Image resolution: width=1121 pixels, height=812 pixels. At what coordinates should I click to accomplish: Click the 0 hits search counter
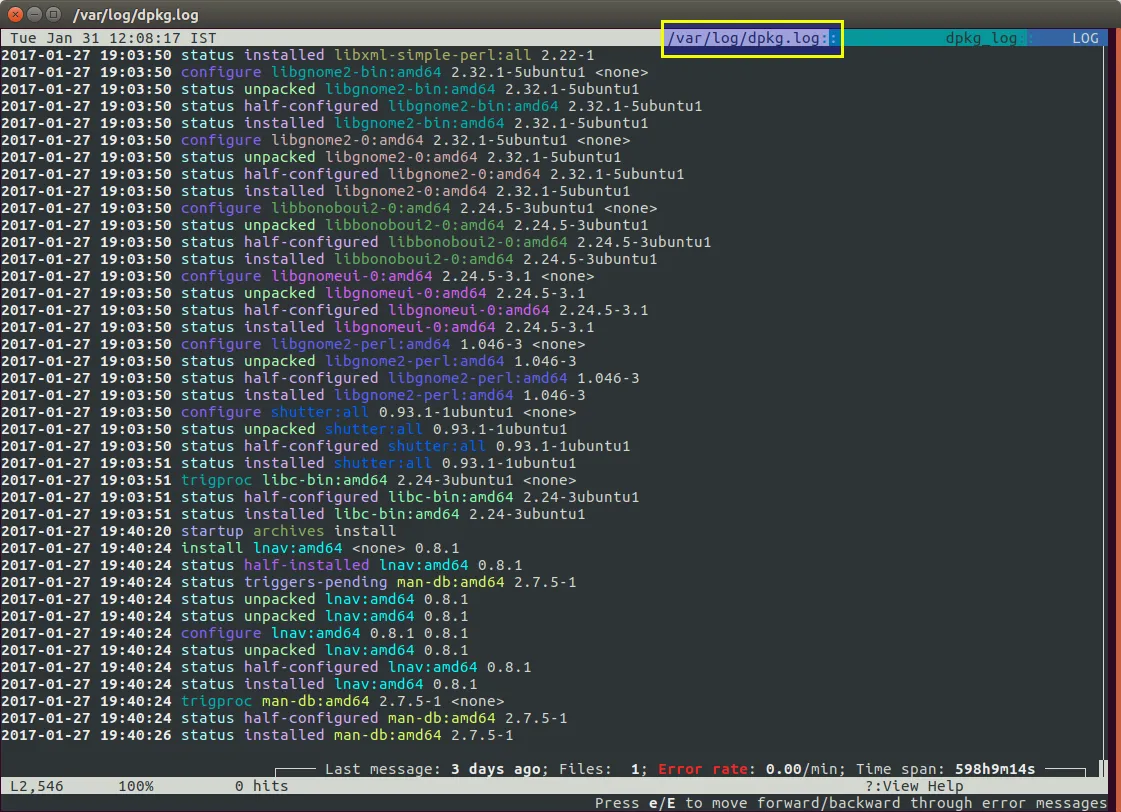tap(261, 786)
